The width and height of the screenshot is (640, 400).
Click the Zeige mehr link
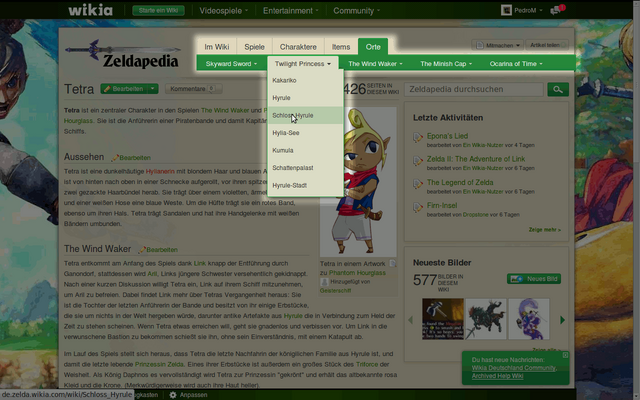544,230
